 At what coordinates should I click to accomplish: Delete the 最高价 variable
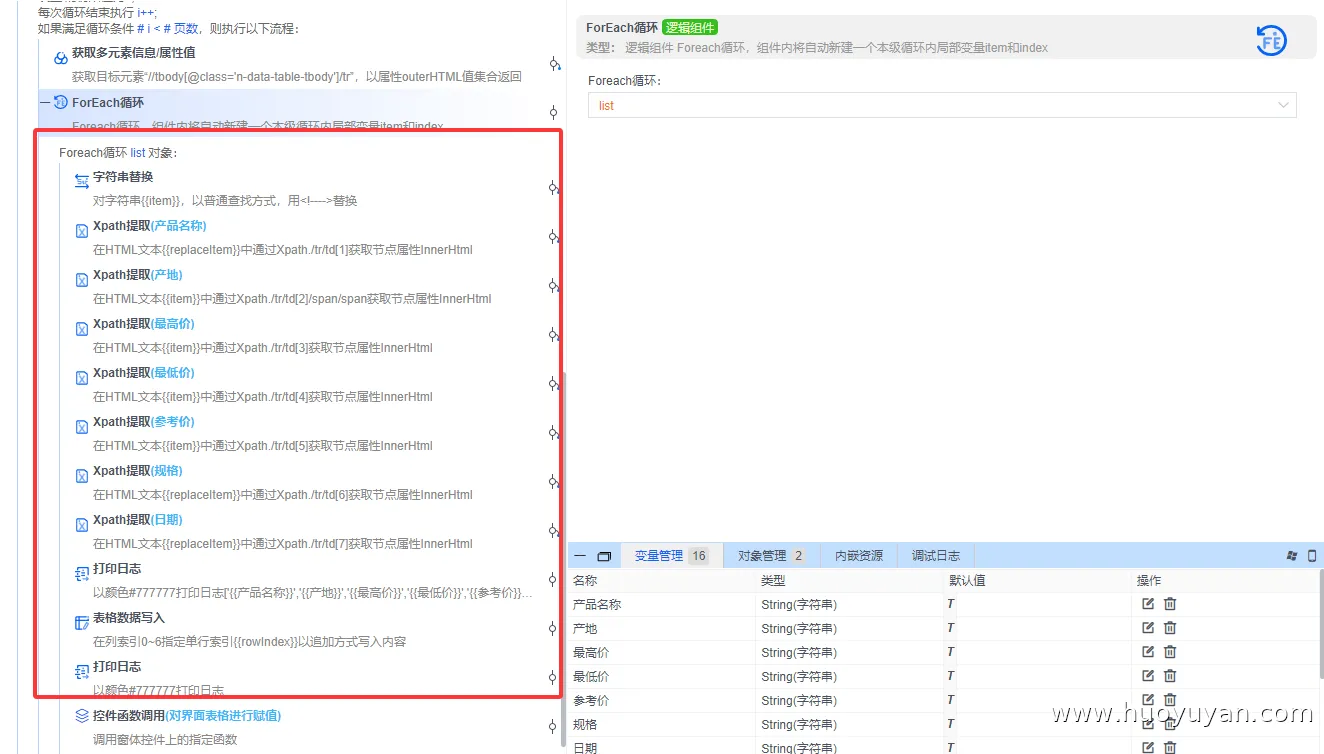pyautogui.click(x=1170, y=652)
